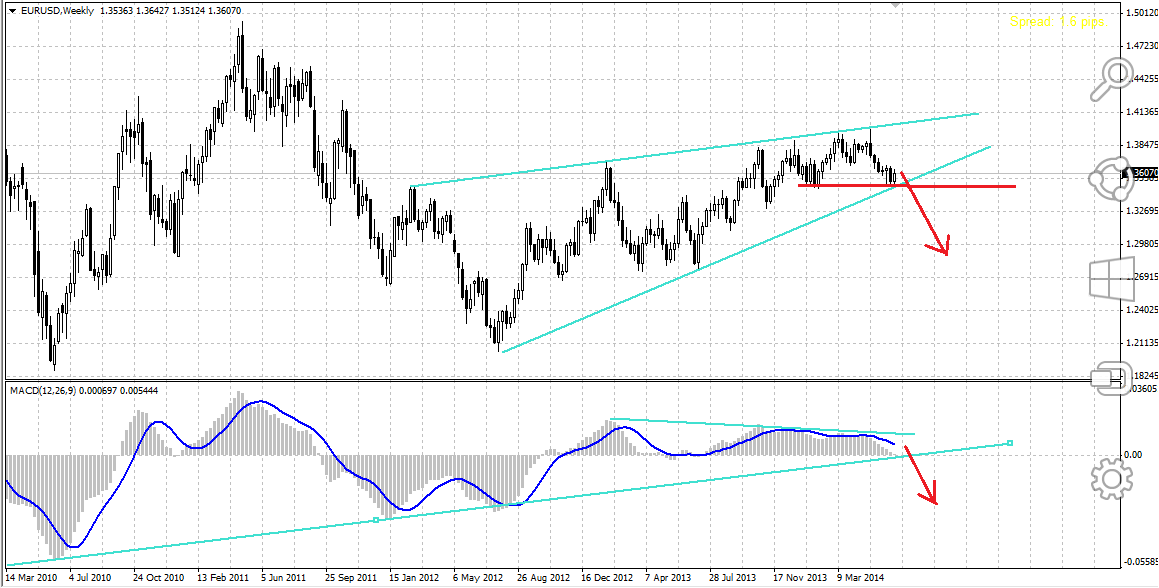Click the yellow Spread pips text
Image resolution: width=1159 pixels, height=588 pixels.
(1057, 21)
